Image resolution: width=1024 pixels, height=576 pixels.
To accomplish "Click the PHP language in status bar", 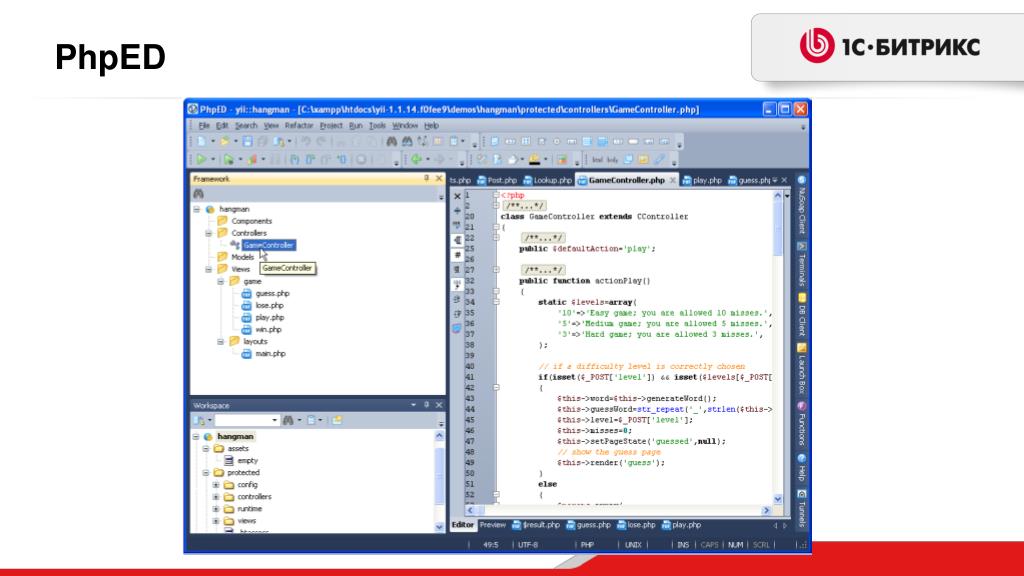I will (587, 545).
